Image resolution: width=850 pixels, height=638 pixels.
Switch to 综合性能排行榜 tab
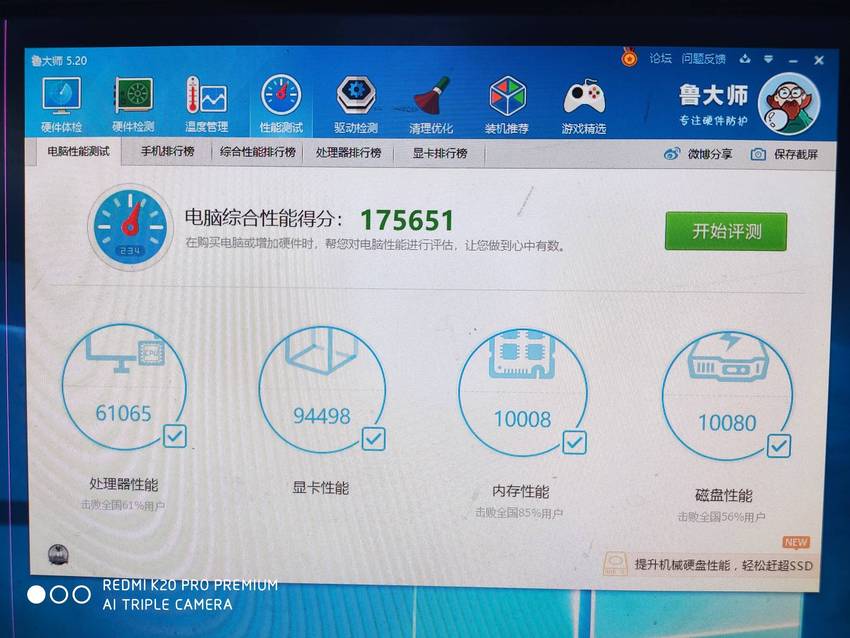(257, 152)
